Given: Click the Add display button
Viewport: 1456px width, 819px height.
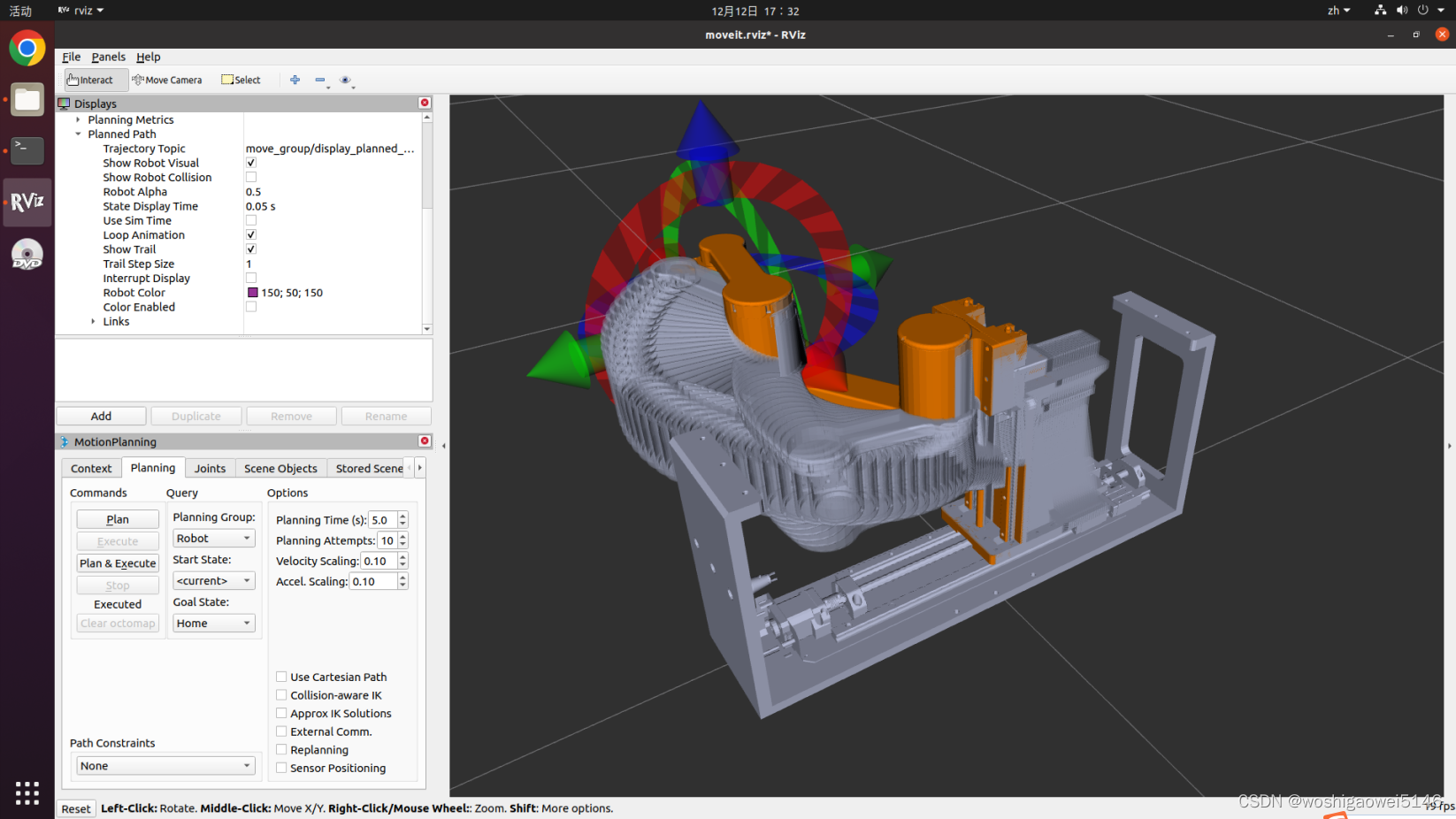Looking at the screenshot, I should click(102, 416).
